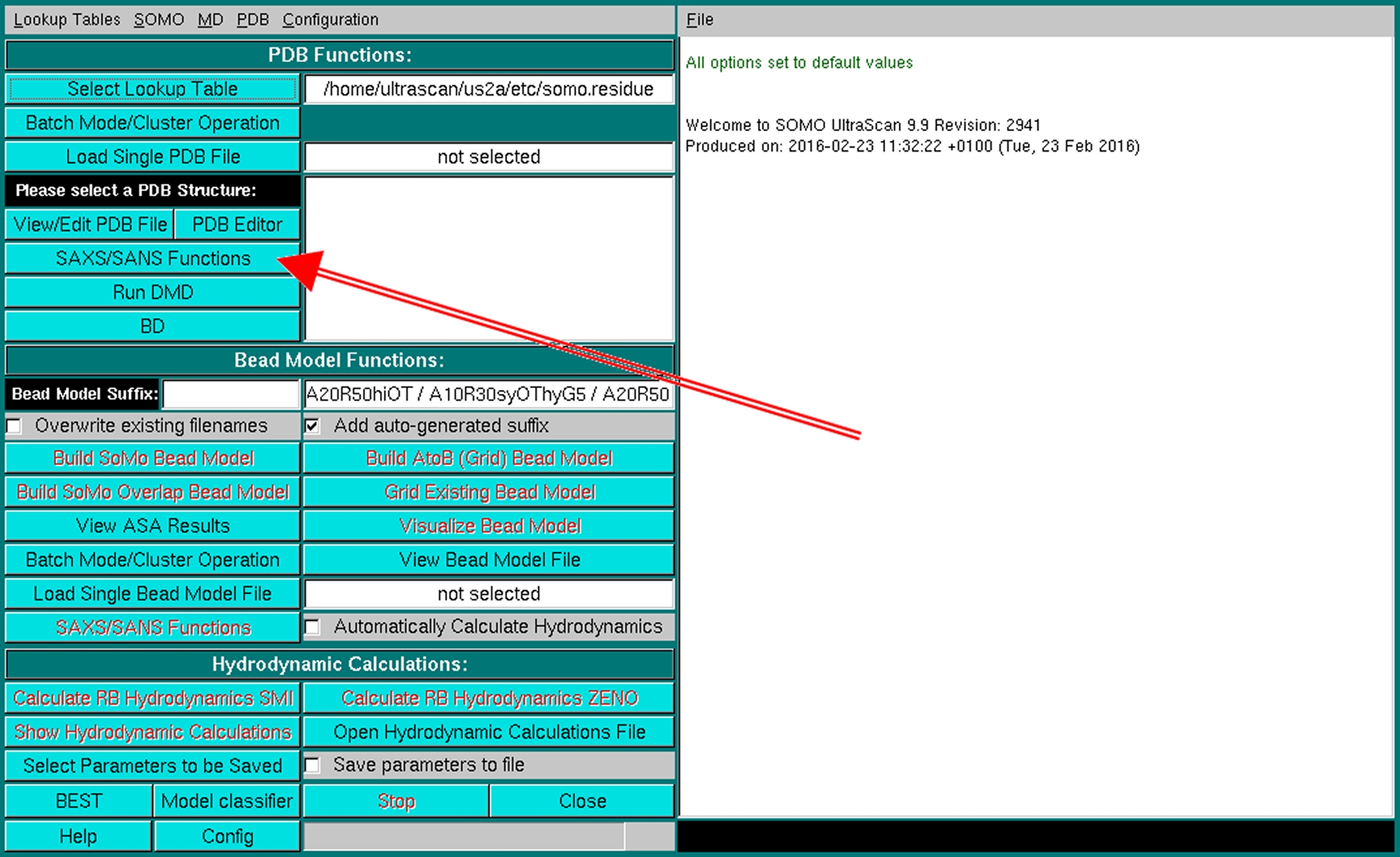Screen dimensions: 1400x857
Task: Click the Load Single PDB File button
Action: tap(153, 157)
